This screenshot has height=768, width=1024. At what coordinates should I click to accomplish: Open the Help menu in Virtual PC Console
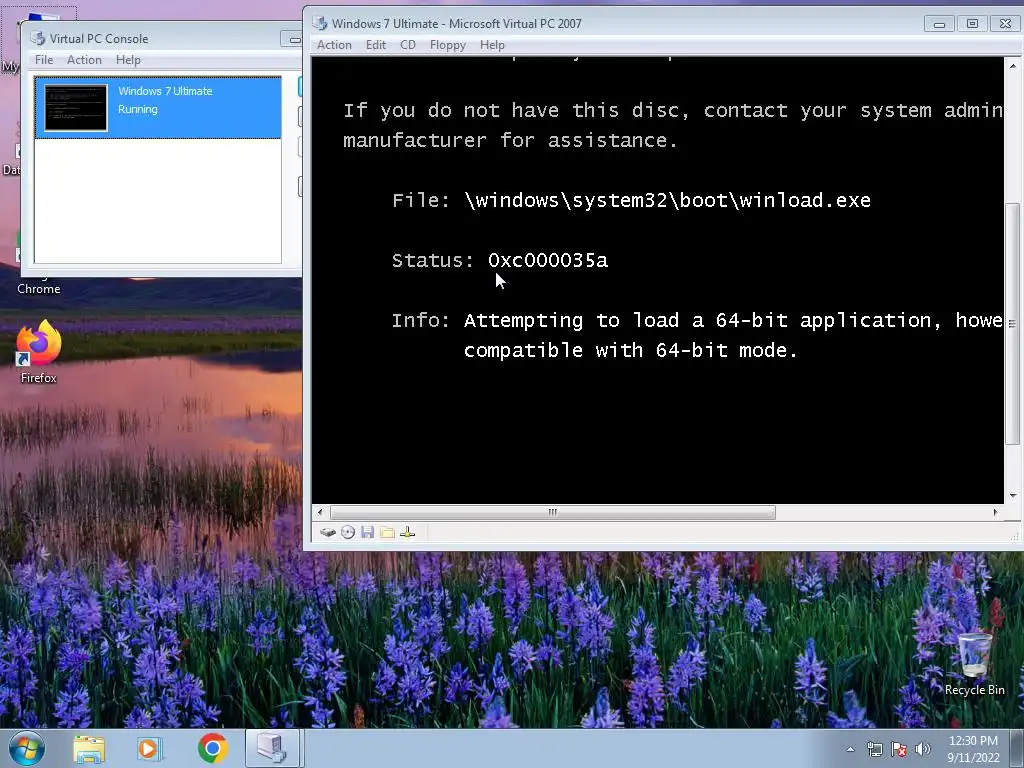(128, 59)
